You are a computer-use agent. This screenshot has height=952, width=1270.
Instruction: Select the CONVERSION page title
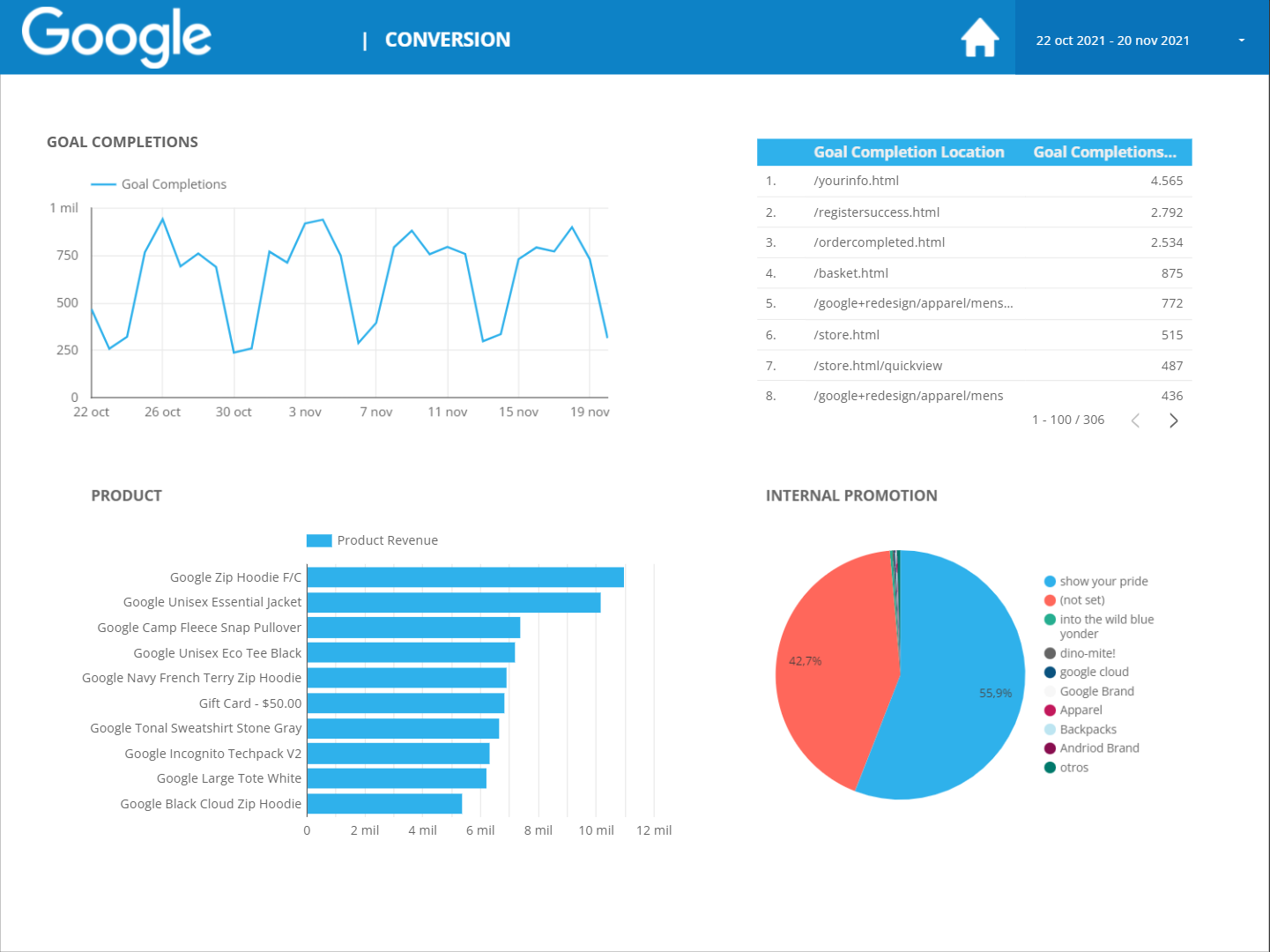448,40
